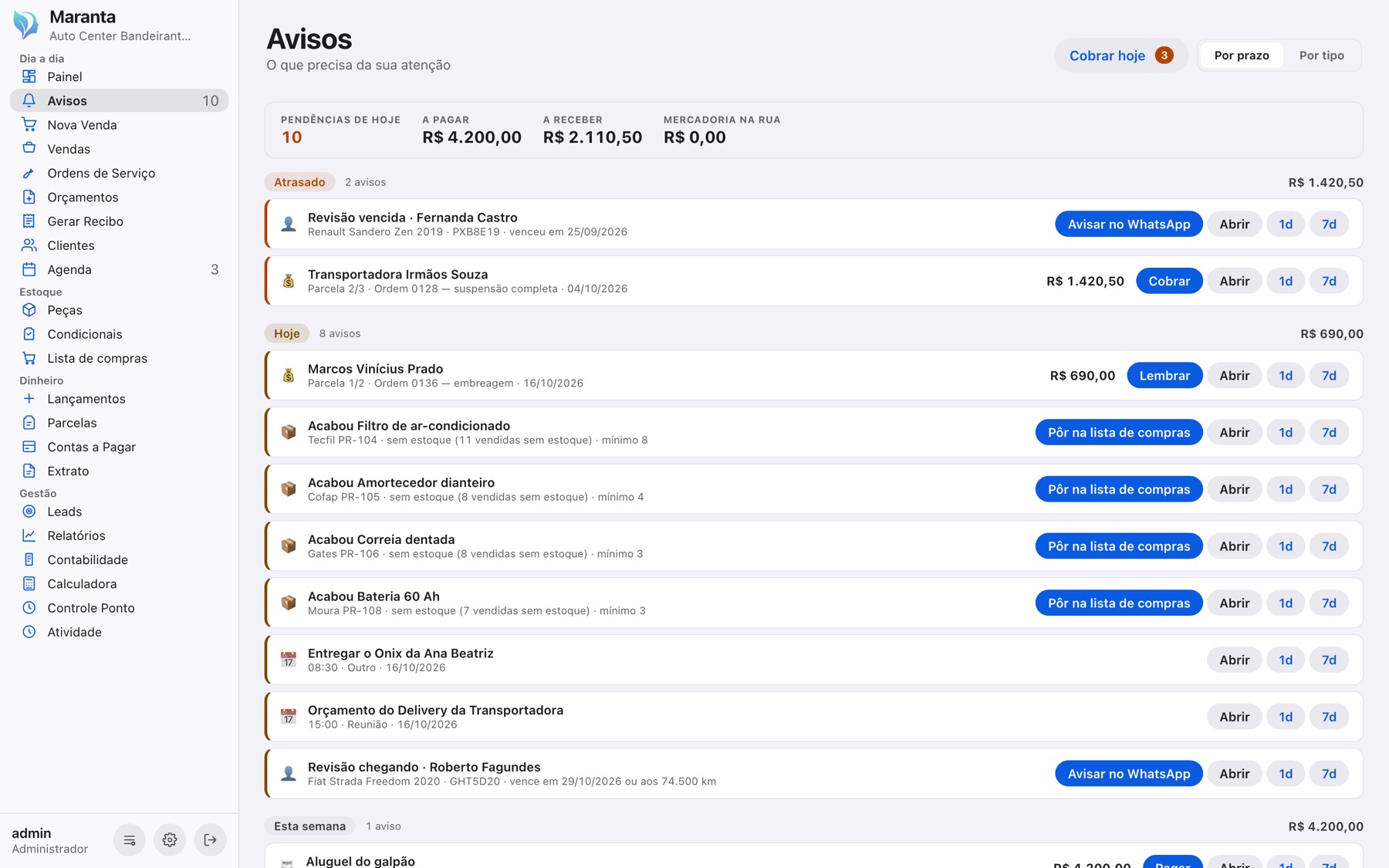The width and height of the screenshot is (1389, 868).
Task: Click Cobrar hoje button
Action: pyautogui.click(x=1120, y=56)
